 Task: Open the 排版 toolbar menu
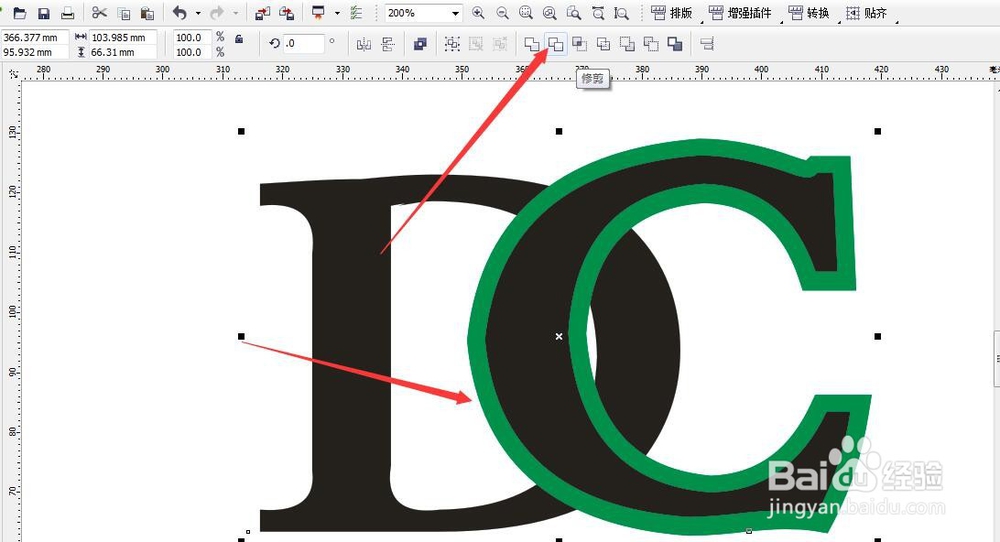[673, 13]
